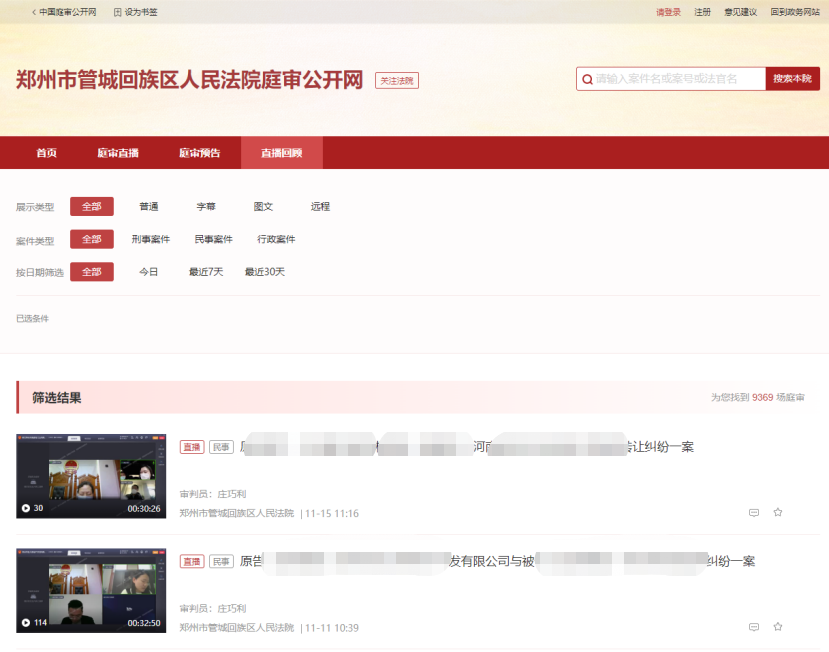This screenshot has width=829, height=652.
Task: Click the magnifier icon in the search bar
Action: (587, 78)
